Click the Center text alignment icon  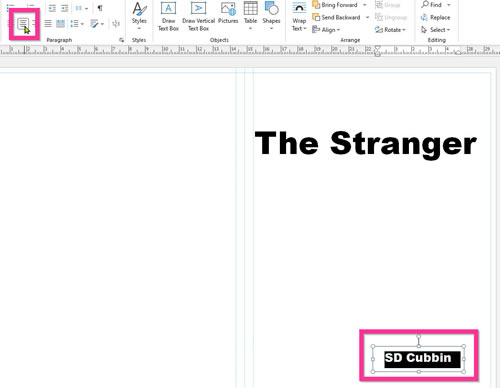click(23, 24)
